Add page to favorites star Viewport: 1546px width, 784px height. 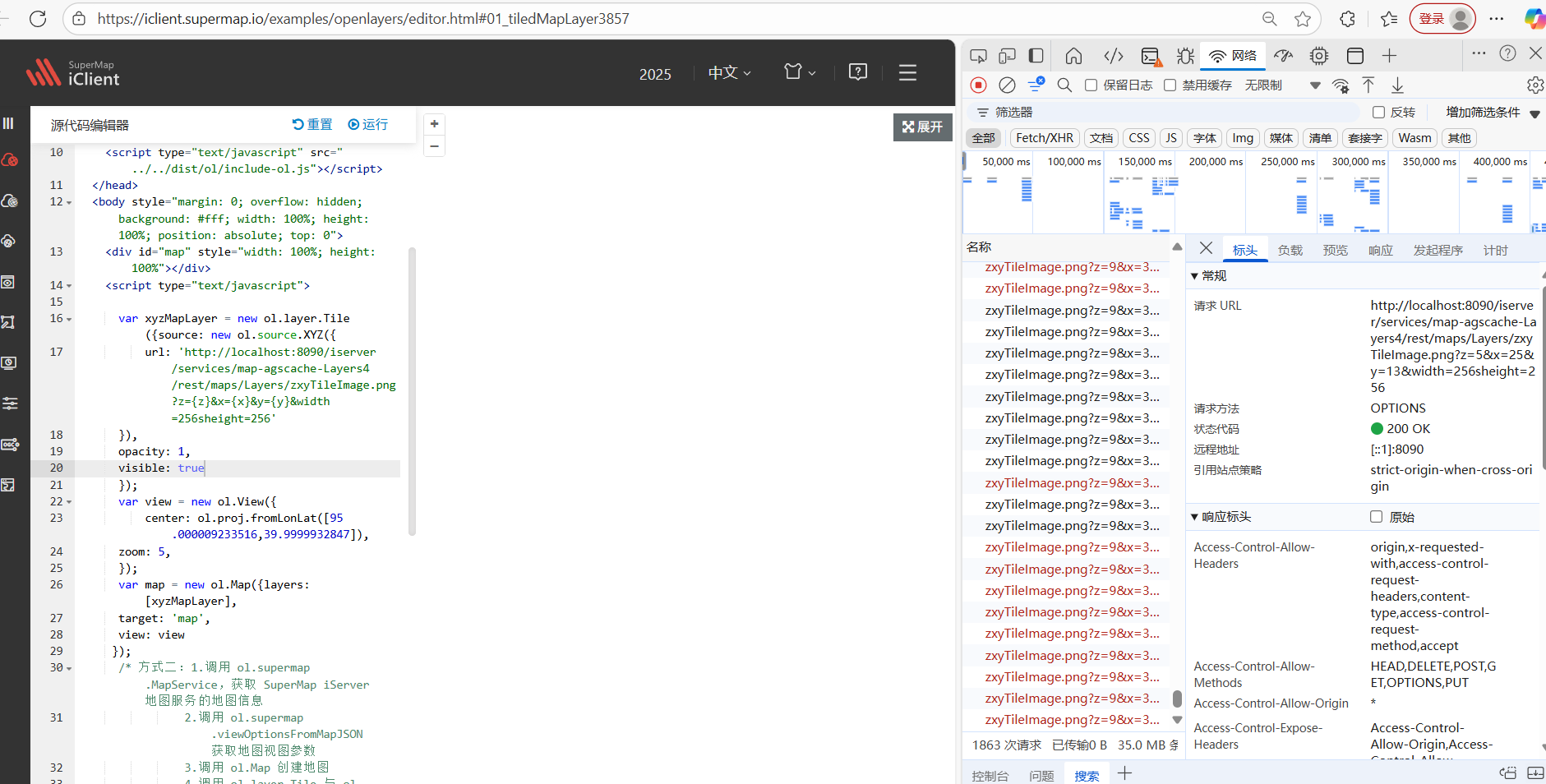[x=1303, y=19]
